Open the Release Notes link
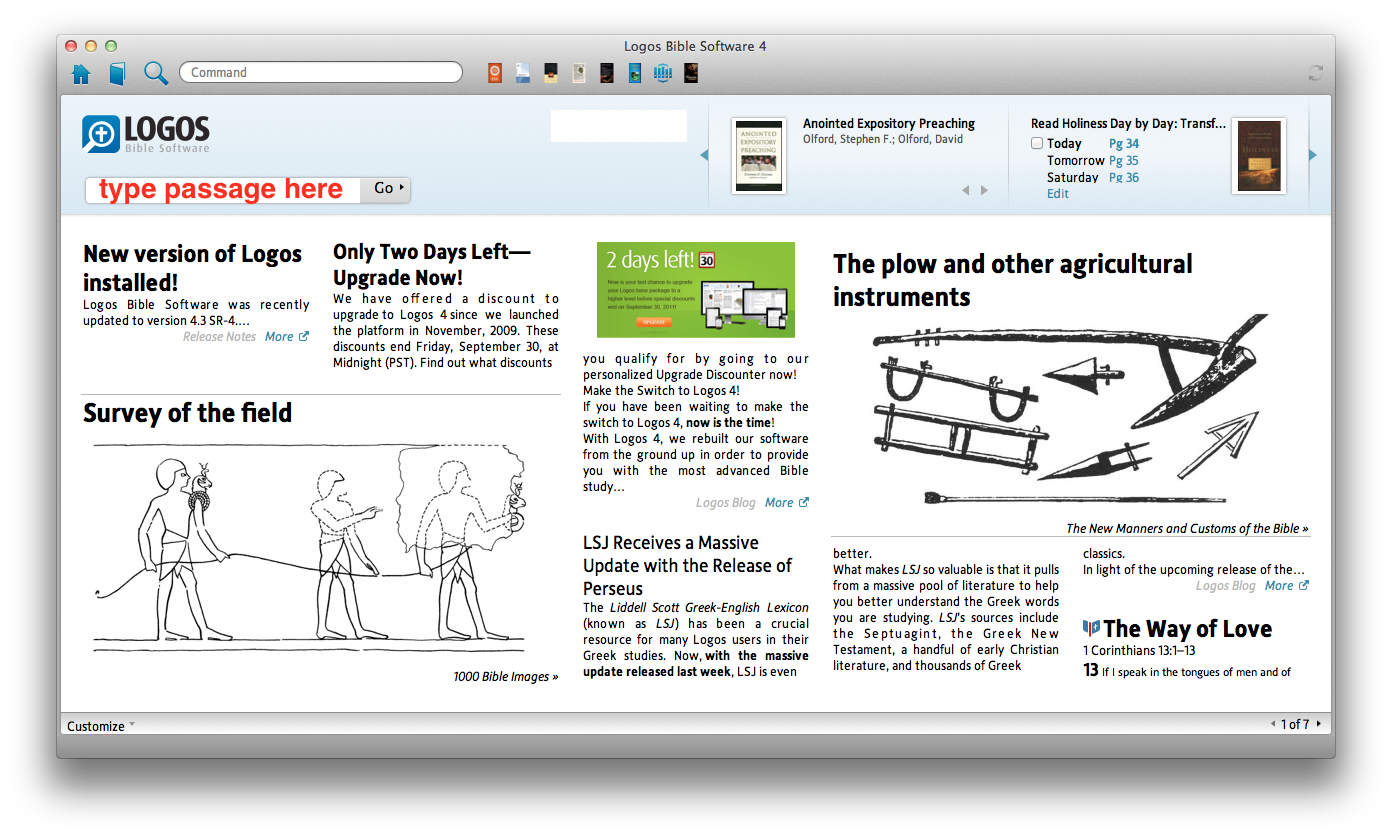1392x837 pixels. coord(220,337)
